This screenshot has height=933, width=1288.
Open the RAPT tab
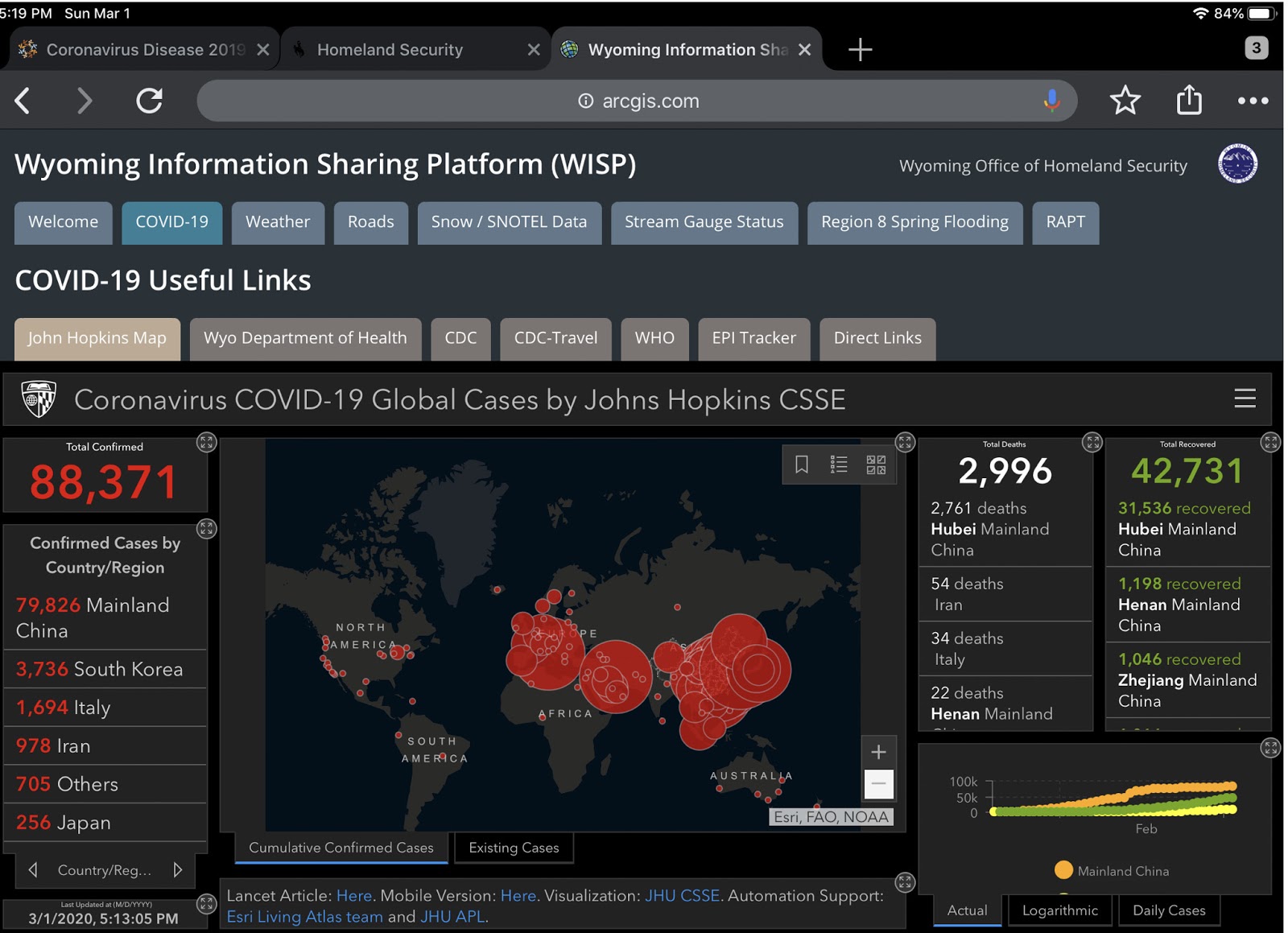[1066, 222]
